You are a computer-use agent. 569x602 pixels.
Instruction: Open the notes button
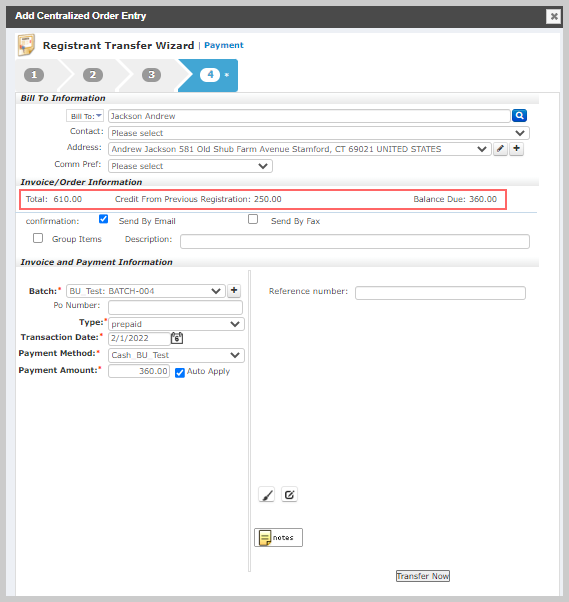(x=278, y=538)
